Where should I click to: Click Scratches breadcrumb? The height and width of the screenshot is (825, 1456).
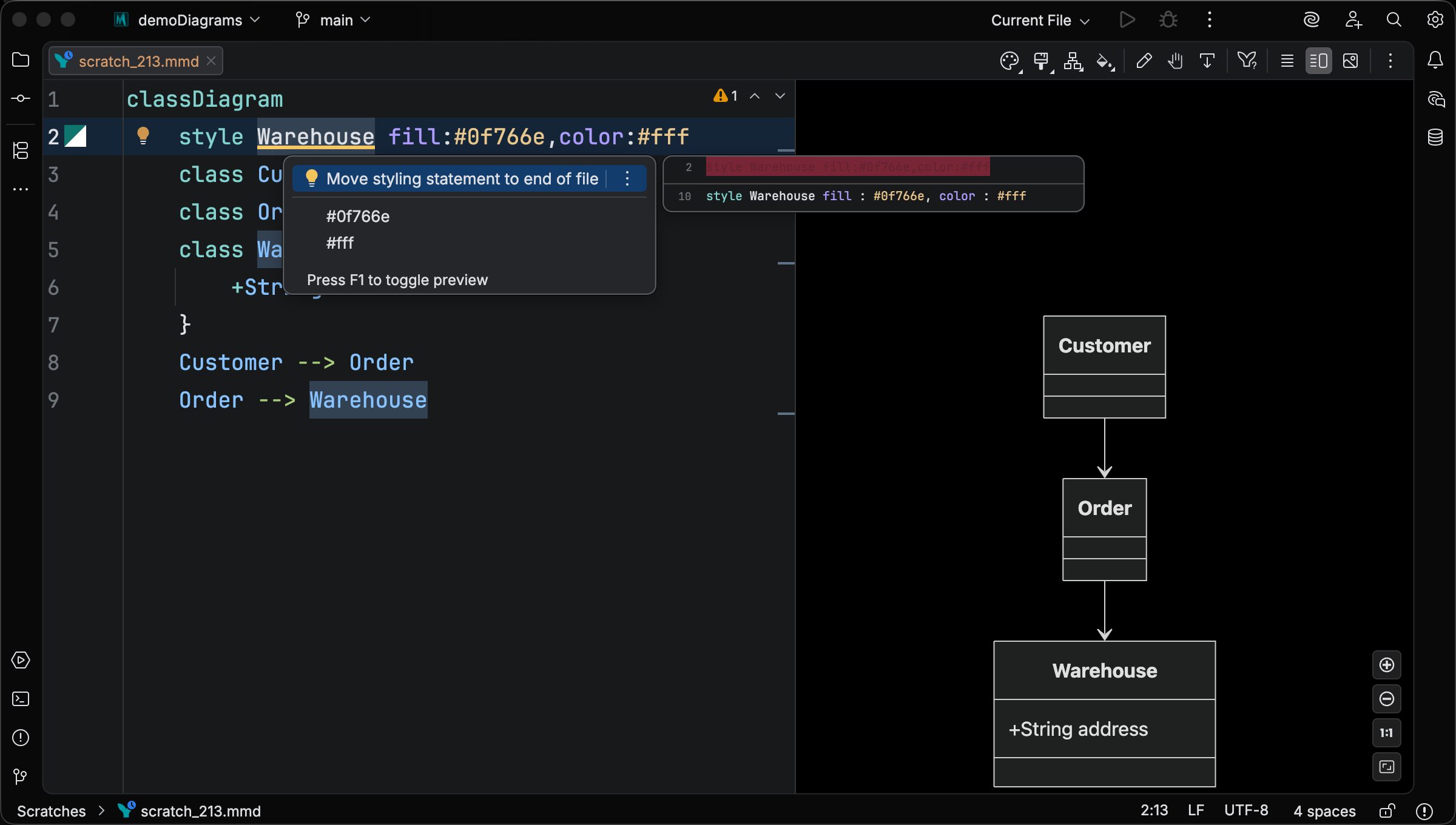(51, 811)
